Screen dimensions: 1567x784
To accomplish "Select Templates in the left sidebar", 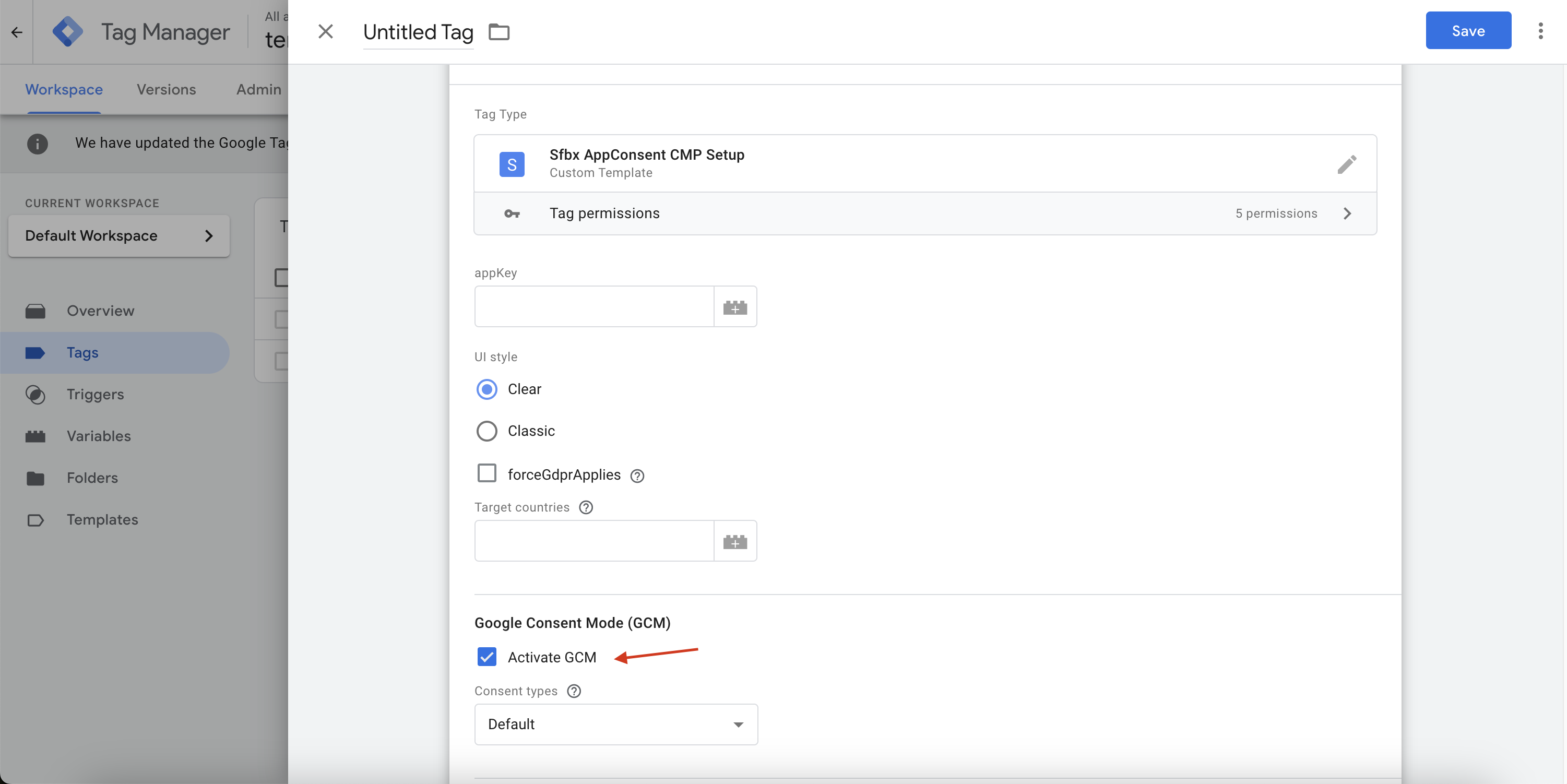I will 102,519.
